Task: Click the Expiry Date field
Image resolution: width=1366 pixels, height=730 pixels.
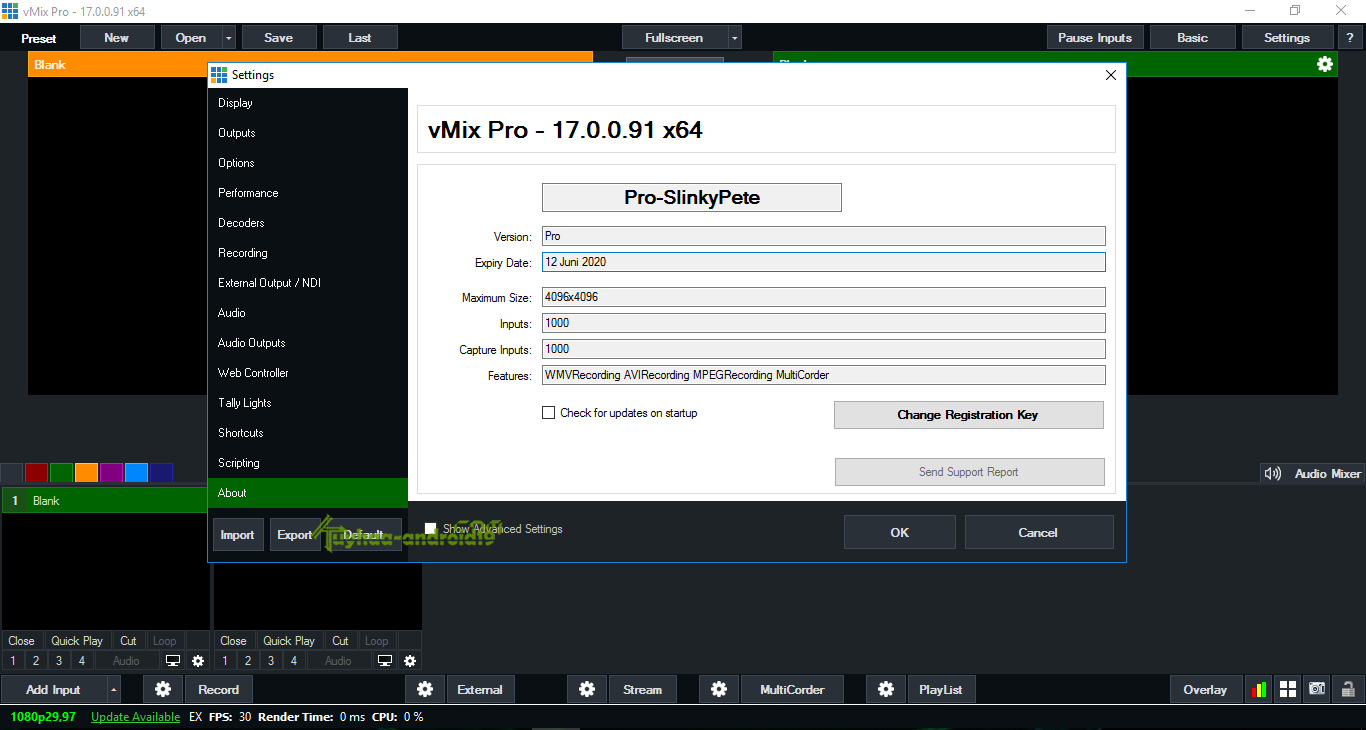Action: pyautogui.click(x=824, y=262)
